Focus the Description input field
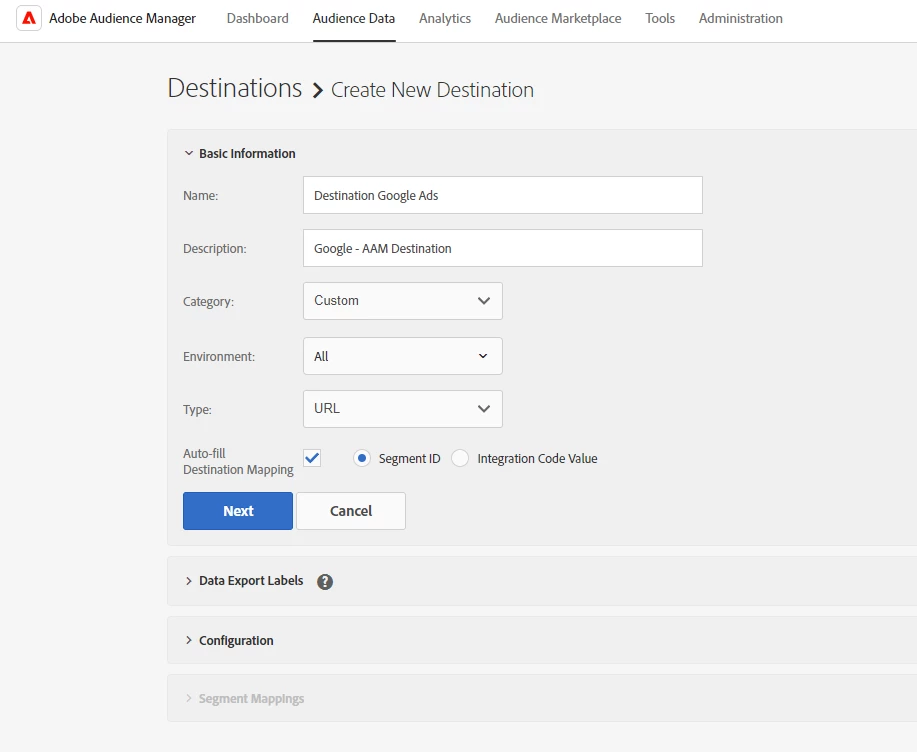This screenshot has width=917, height=752. (x=503, y=248)
